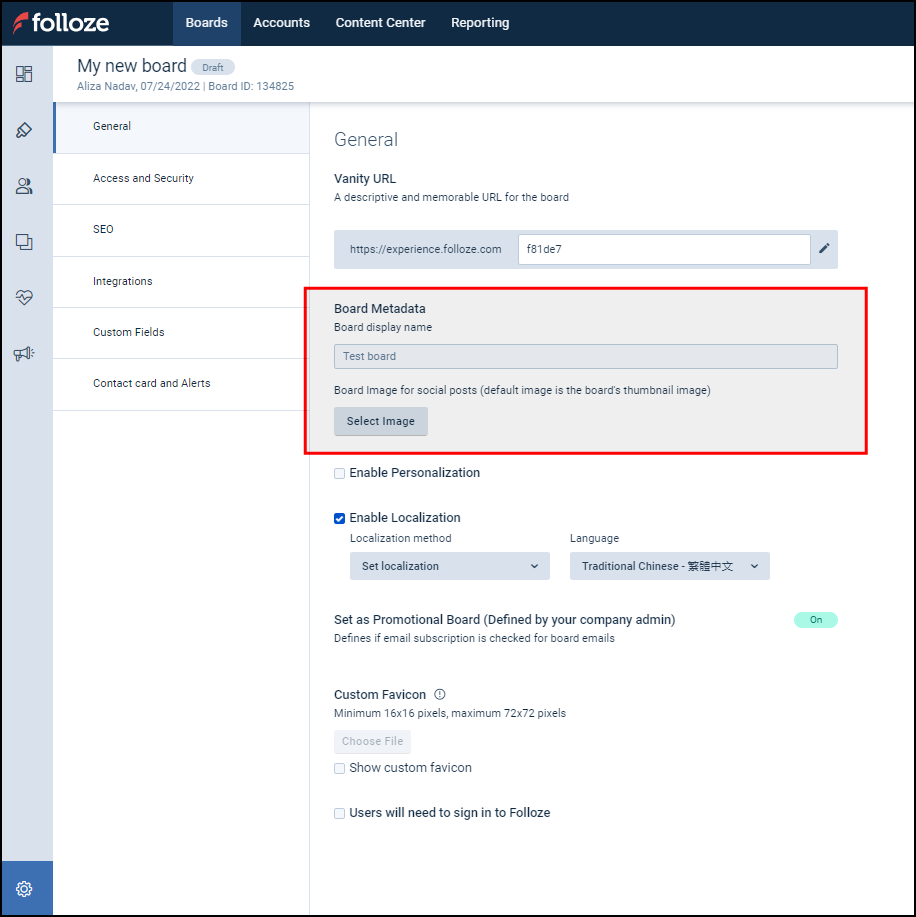Click the overlapping squares icon in sidebar
The image size is (916, 917).
(x=24, y=242)
